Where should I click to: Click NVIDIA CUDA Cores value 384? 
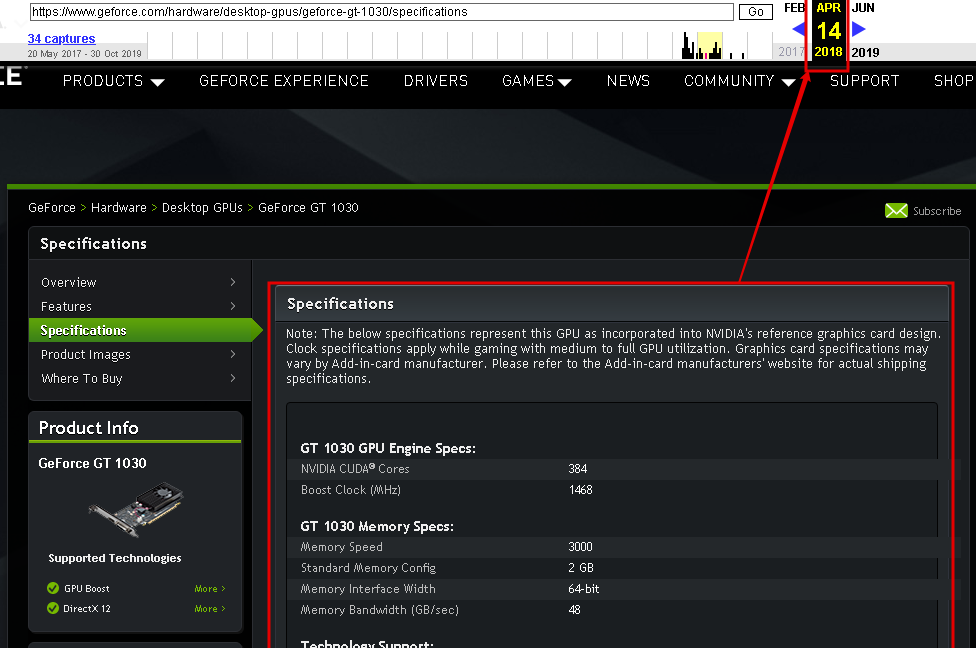[578, 469]
